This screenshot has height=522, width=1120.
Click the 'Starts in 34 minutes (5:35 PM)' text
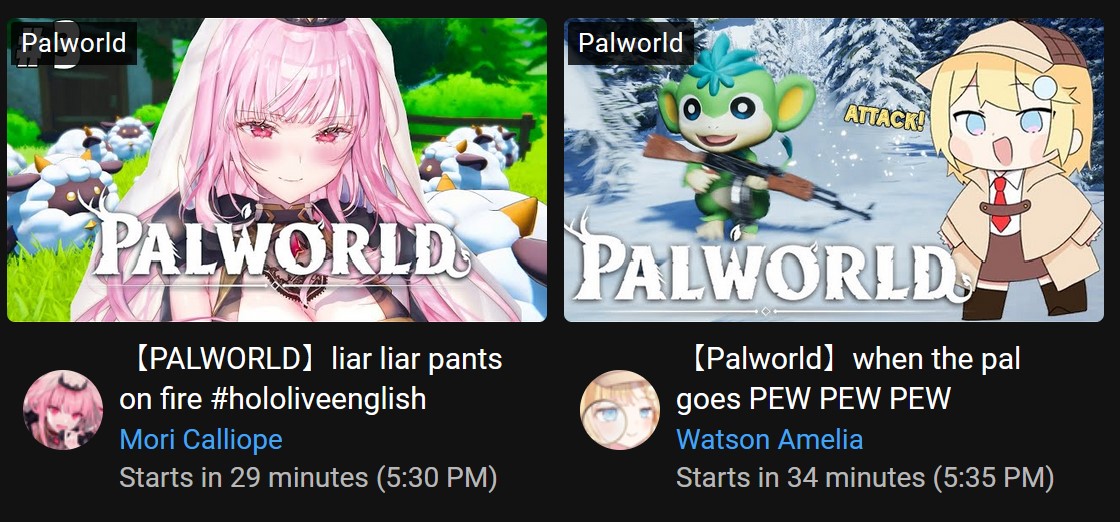point(865,477)
